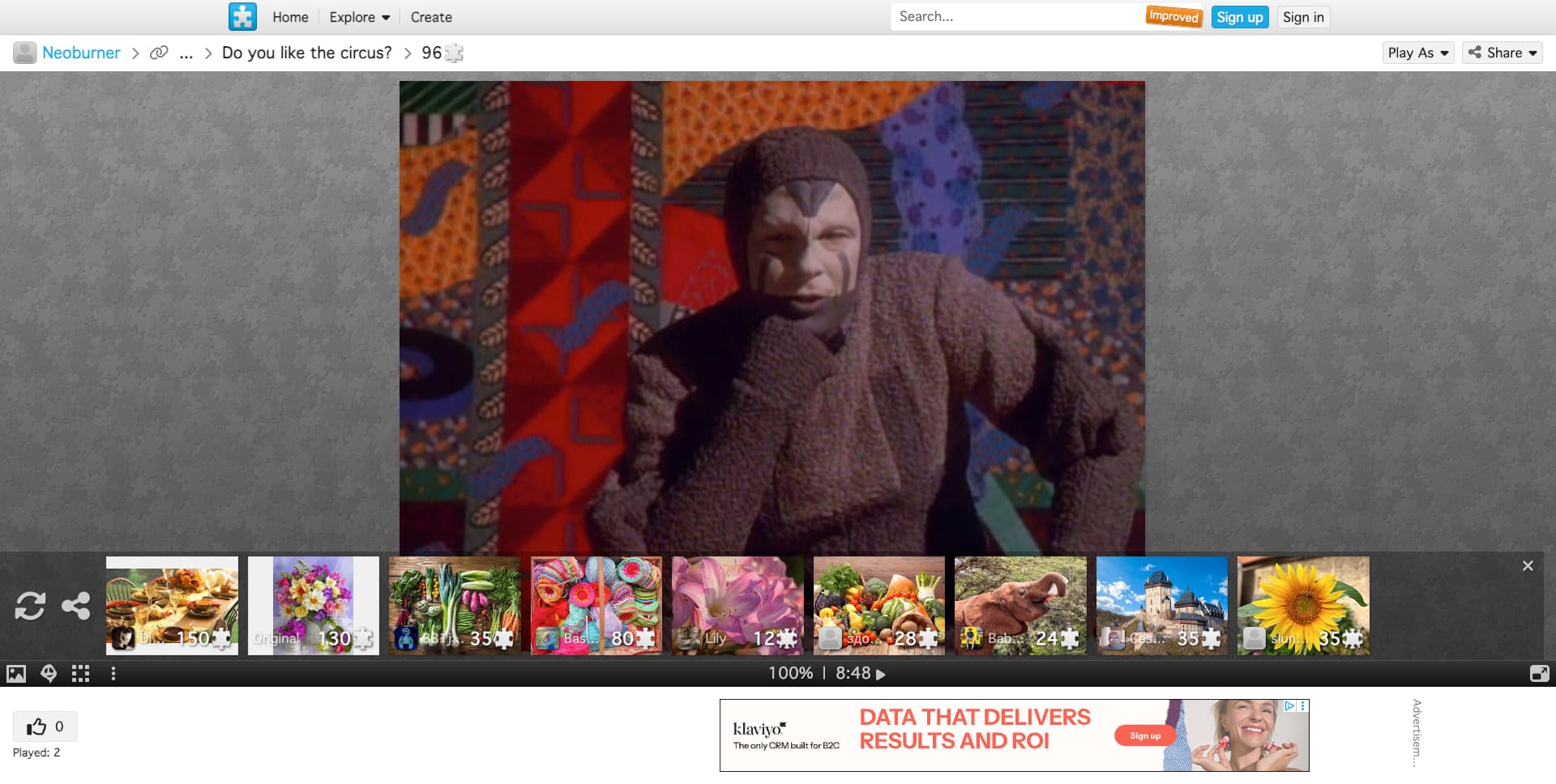Open the Jigsaw Planet puzzle-piece logo
The height and width of the screenshot is (784, 1556).
pos(242,17)
